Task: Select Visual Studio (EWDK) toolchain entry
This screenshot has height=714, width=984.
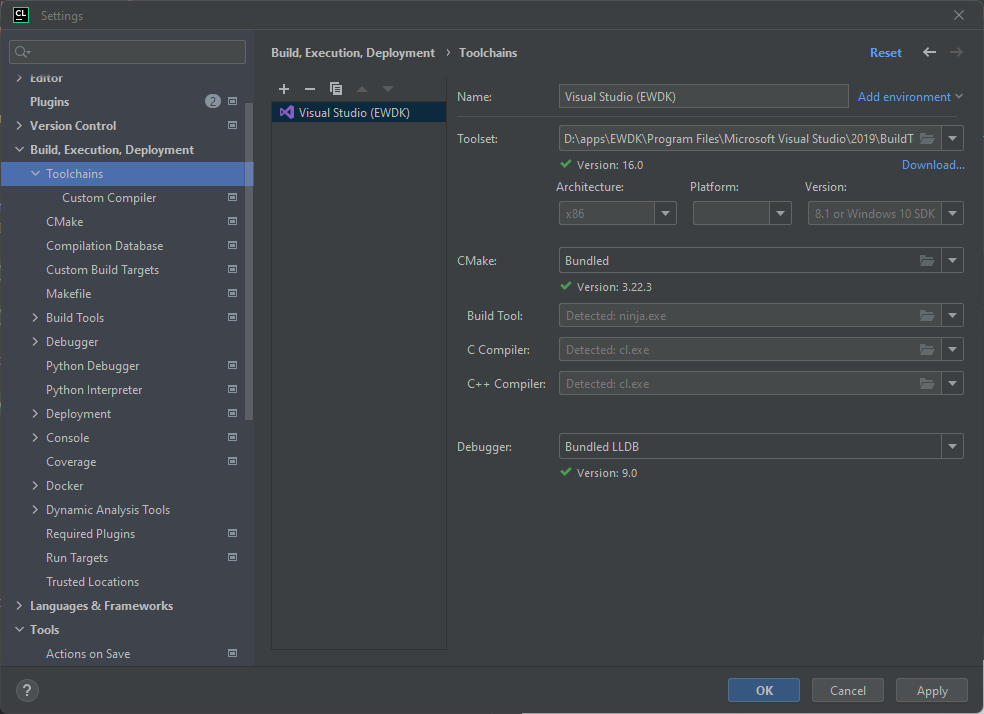Action: (358, 112)
